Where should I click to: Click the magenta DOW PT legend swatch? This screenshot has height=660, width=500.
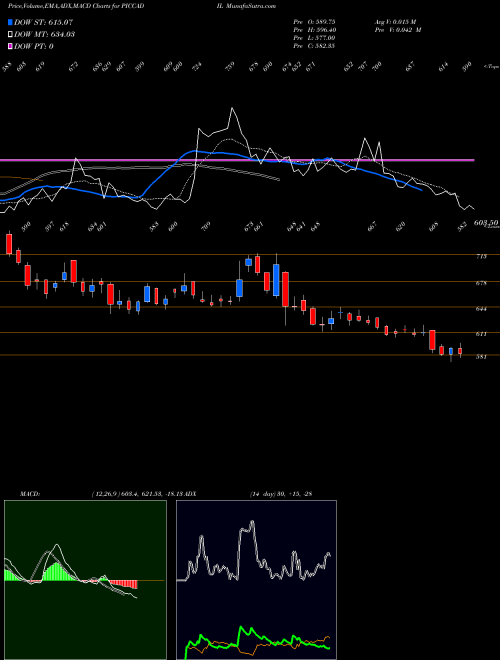point(10,46)
